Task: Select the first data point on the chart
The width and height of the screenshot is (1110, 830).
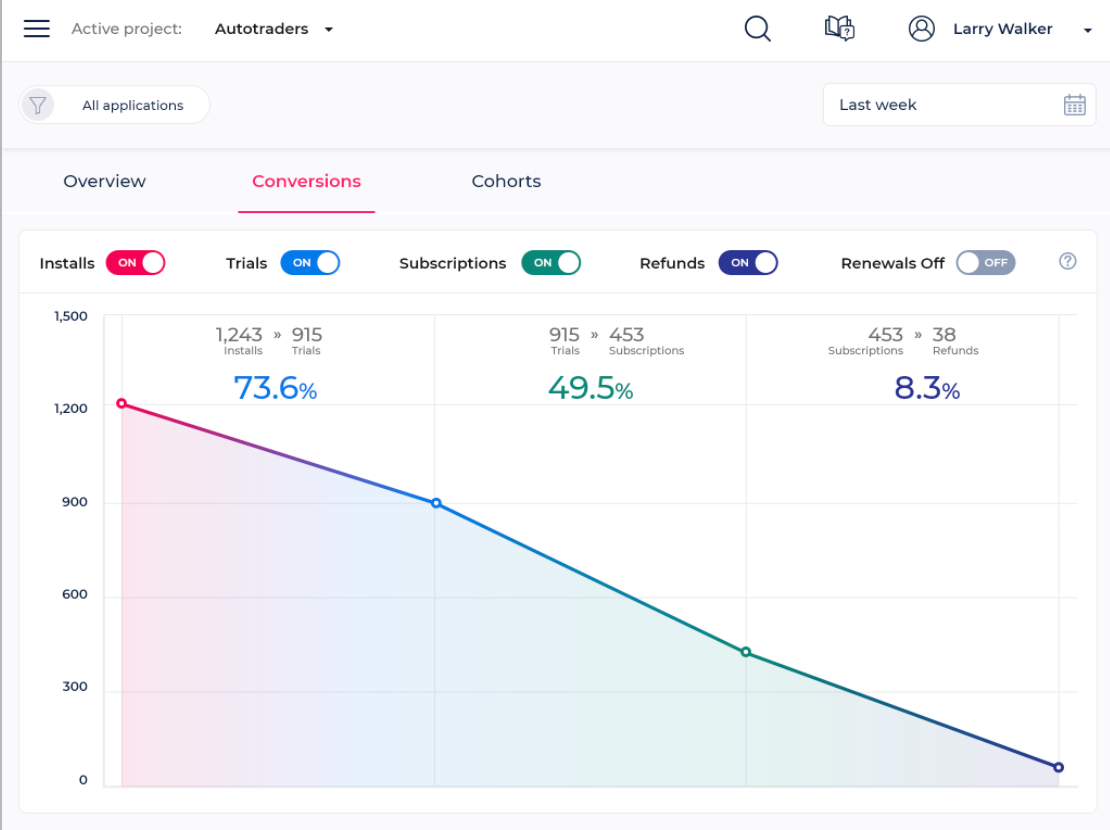Action: [121, 403]
